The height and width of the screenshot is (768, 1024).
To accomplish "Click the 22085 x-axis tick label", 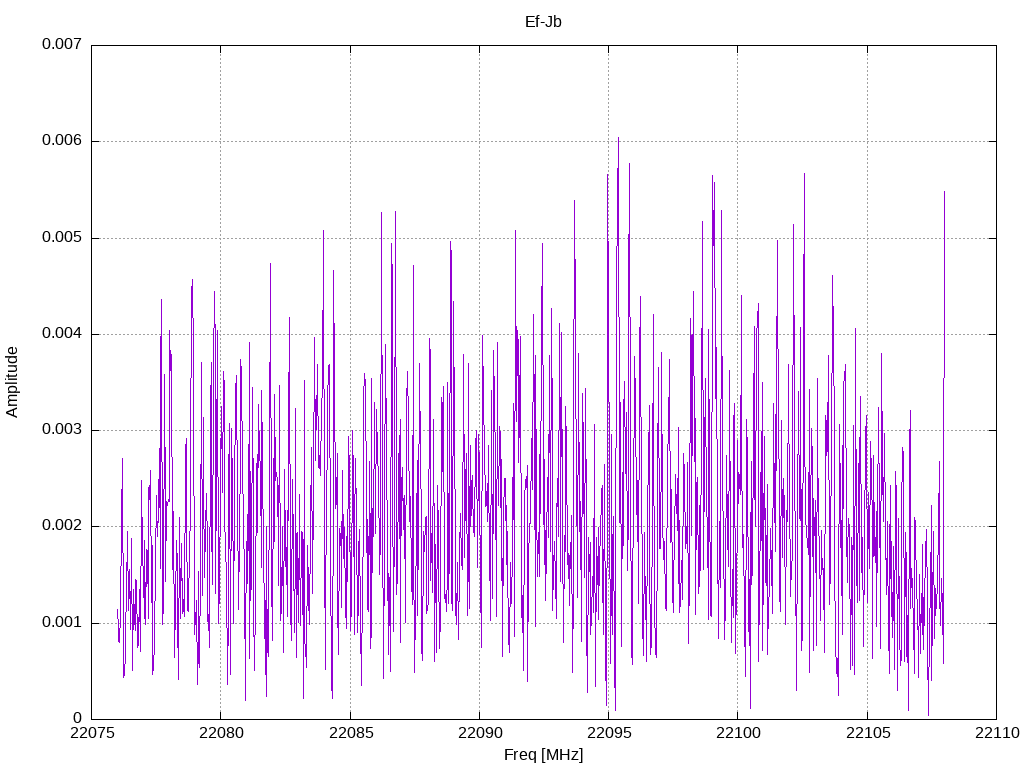I will (350, 733).
